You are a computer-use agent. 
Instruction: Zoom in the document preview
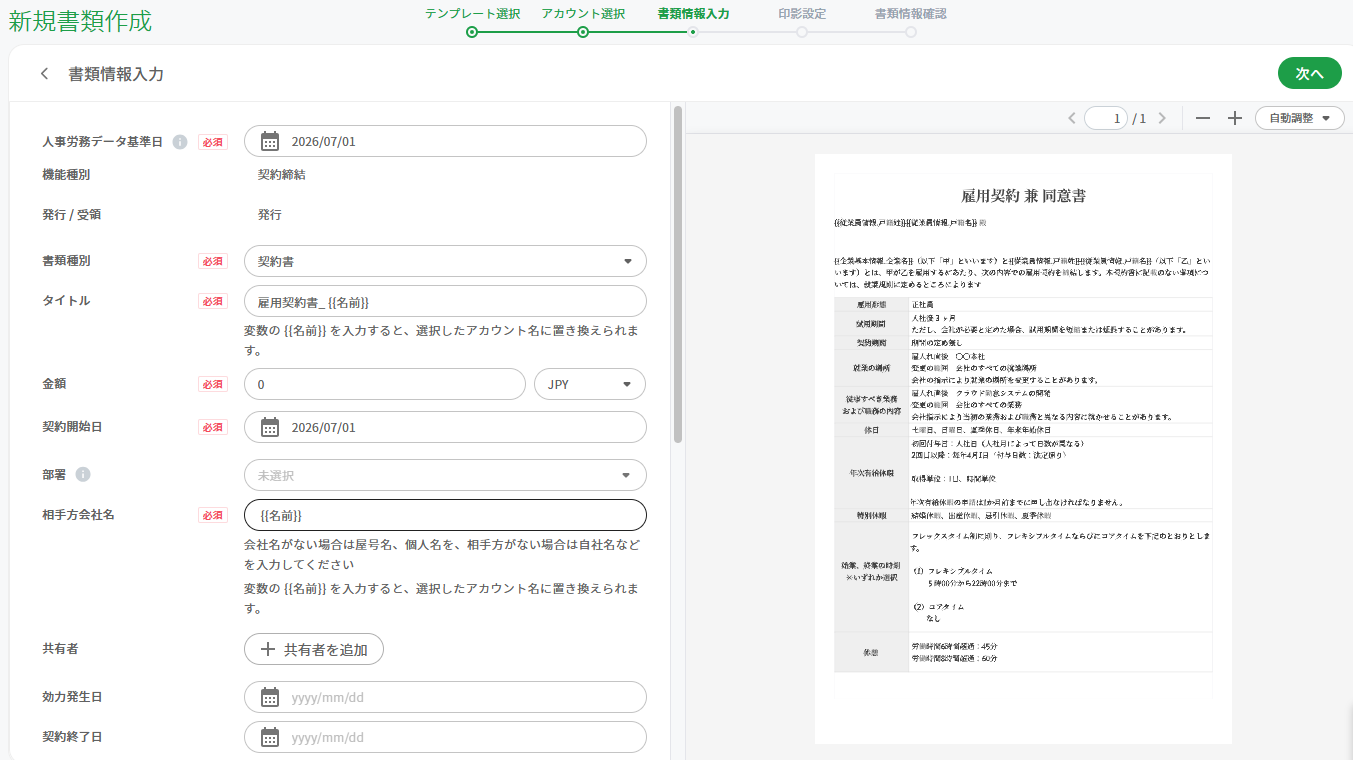click(1235, 118)
